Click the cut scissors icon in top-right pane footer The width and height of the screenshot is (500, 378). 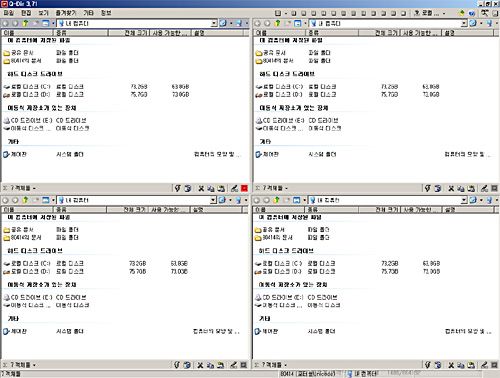coord(451,188)
